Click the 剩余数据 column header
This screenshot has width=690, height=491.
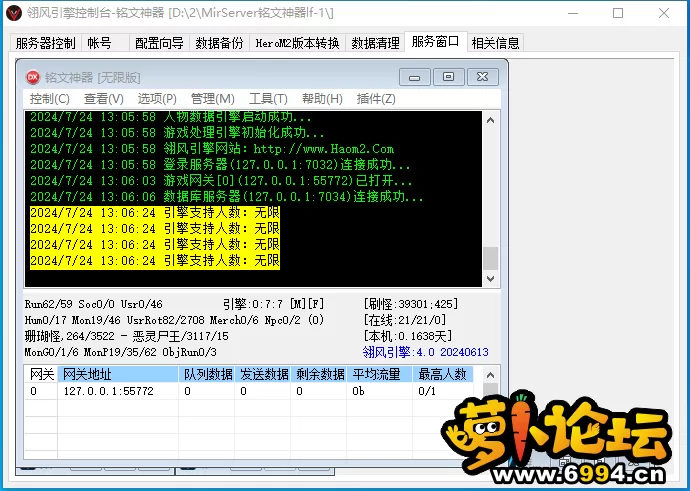point(319,374)
